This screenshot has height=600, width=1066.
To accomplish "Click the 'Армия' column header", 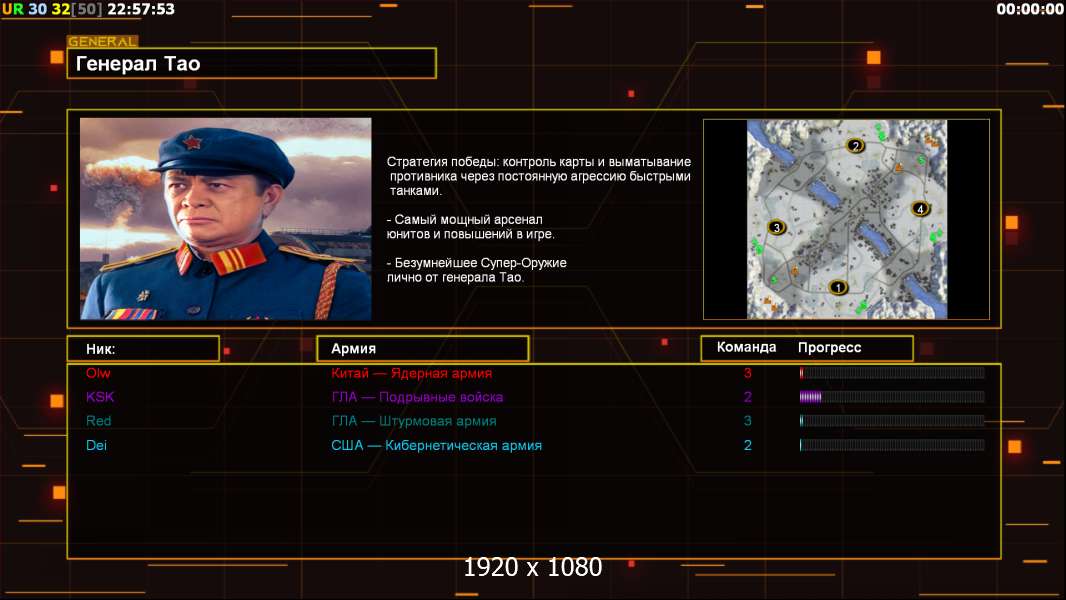I will [423, 349].
